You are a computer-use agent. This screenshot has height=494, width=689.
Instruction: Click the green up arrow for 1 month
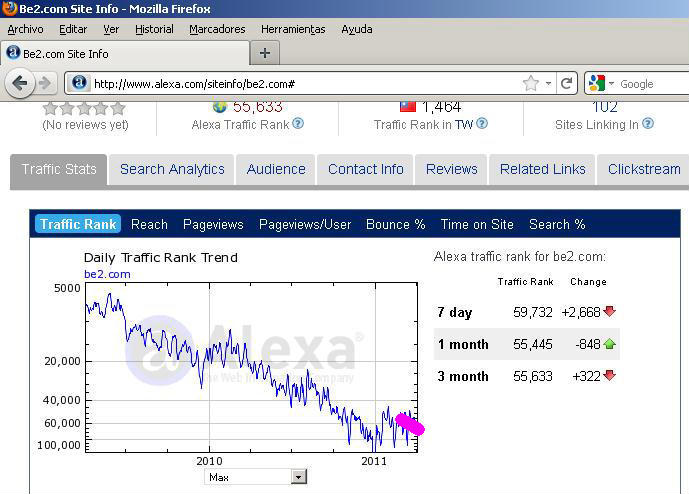[x=610, y=344]
